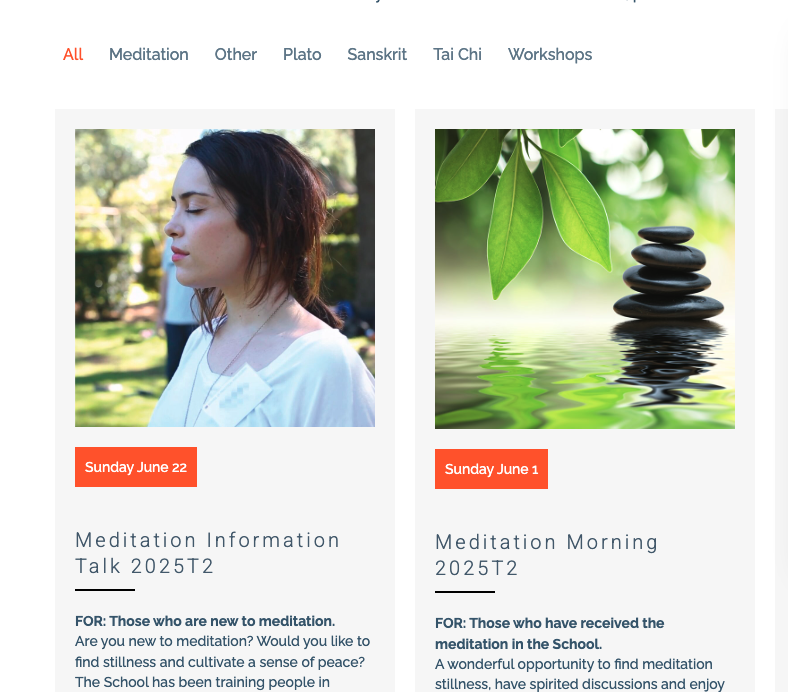Select the Tai Chi tab
Screen dimensions: 788x692
(x=457, y=54)
